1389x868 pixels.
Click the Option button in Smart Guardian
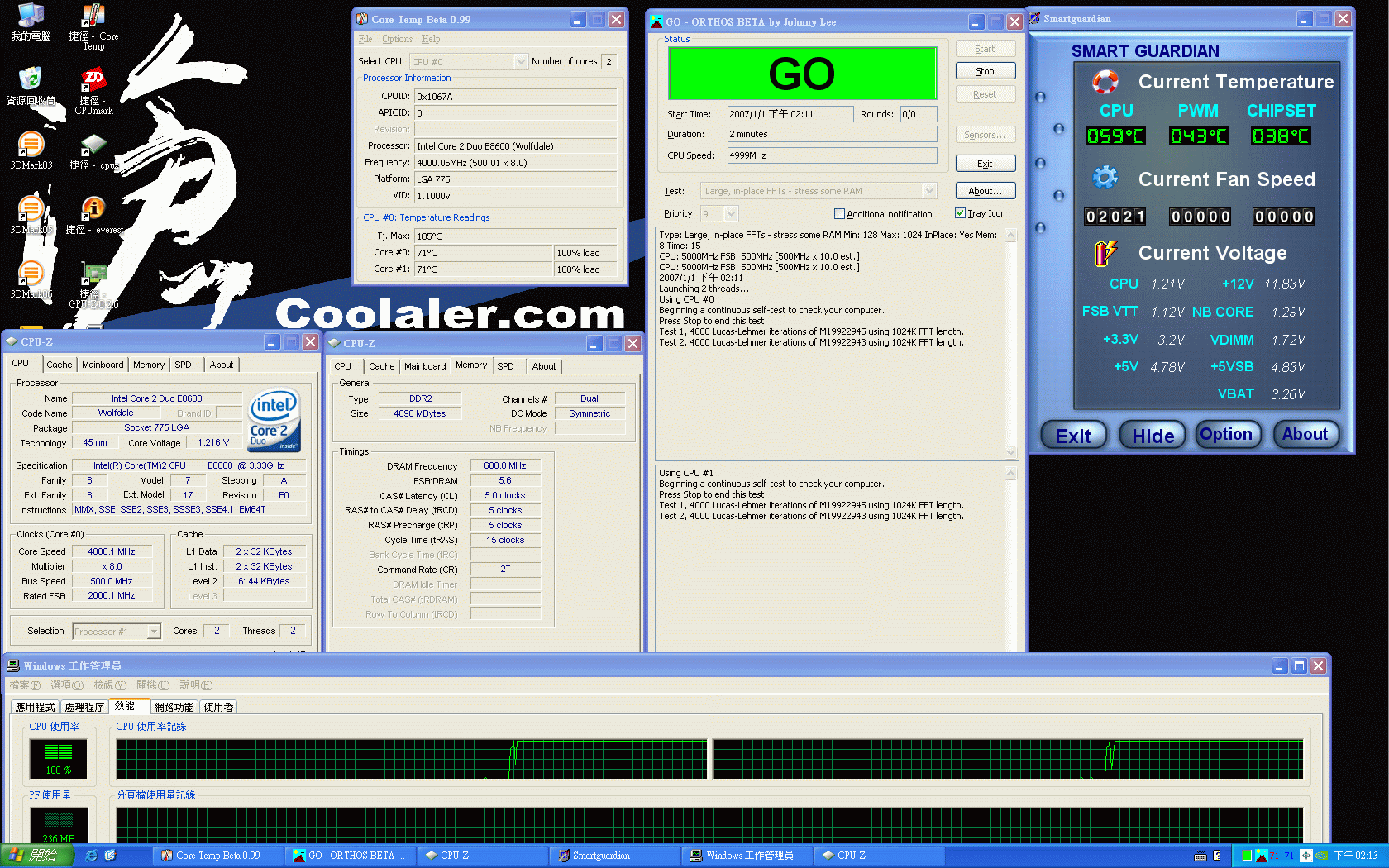(x=1226, y=434)
